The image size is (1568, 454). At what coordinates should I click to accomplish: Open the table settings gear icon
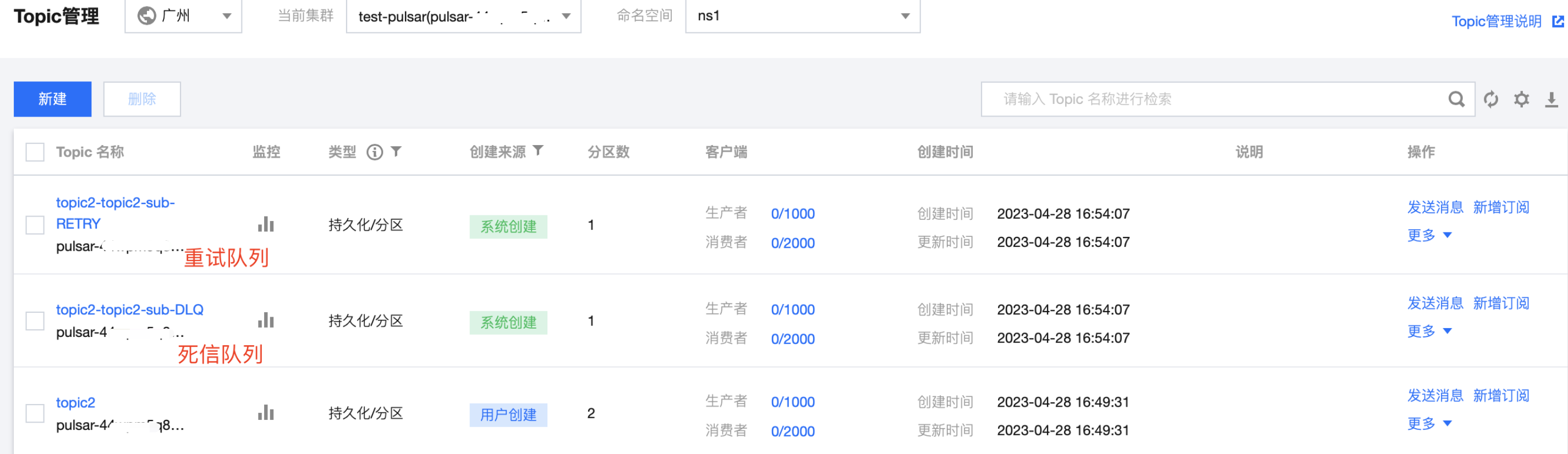[x=1521, y=99]
